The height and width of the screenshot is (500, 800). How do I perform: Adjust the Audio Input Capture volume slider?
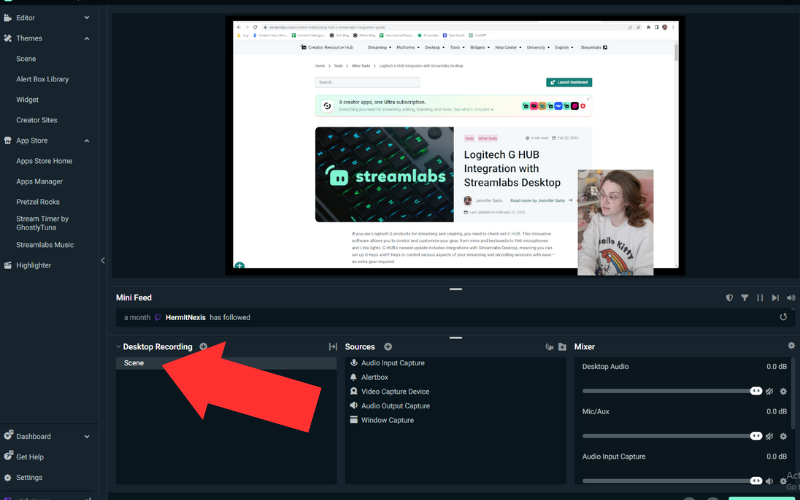point(672,481)
